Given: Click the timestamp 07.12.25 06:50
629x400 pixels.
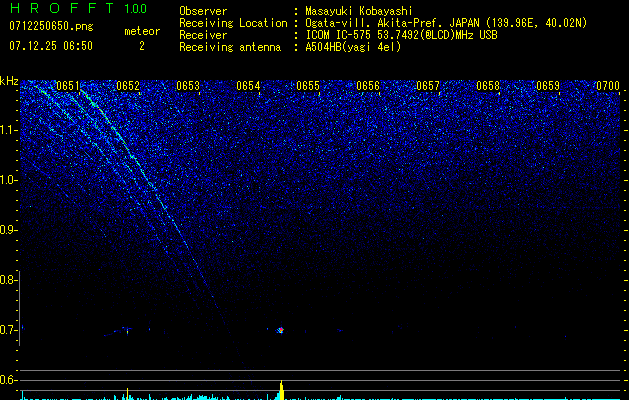Looking at the screenshot, I should 51,46.
